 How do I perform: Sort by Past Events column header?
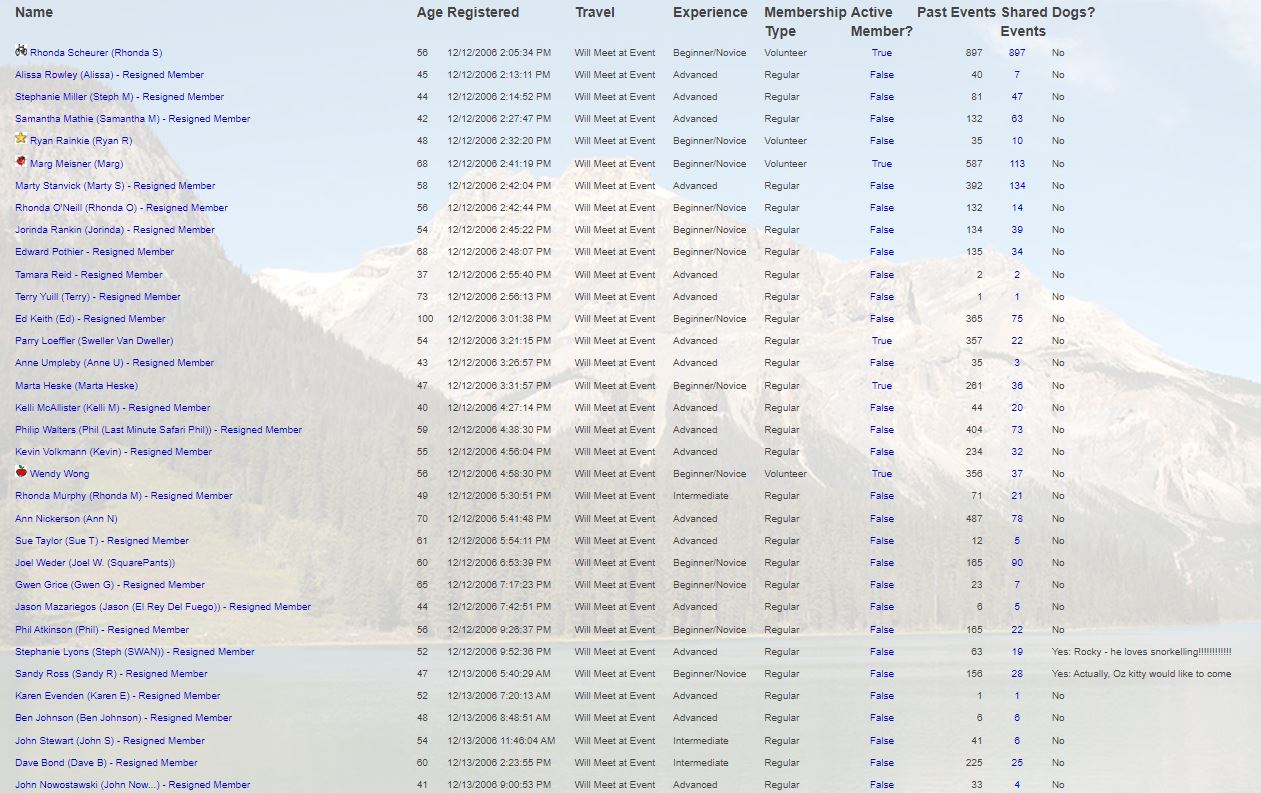coord(955,13)
